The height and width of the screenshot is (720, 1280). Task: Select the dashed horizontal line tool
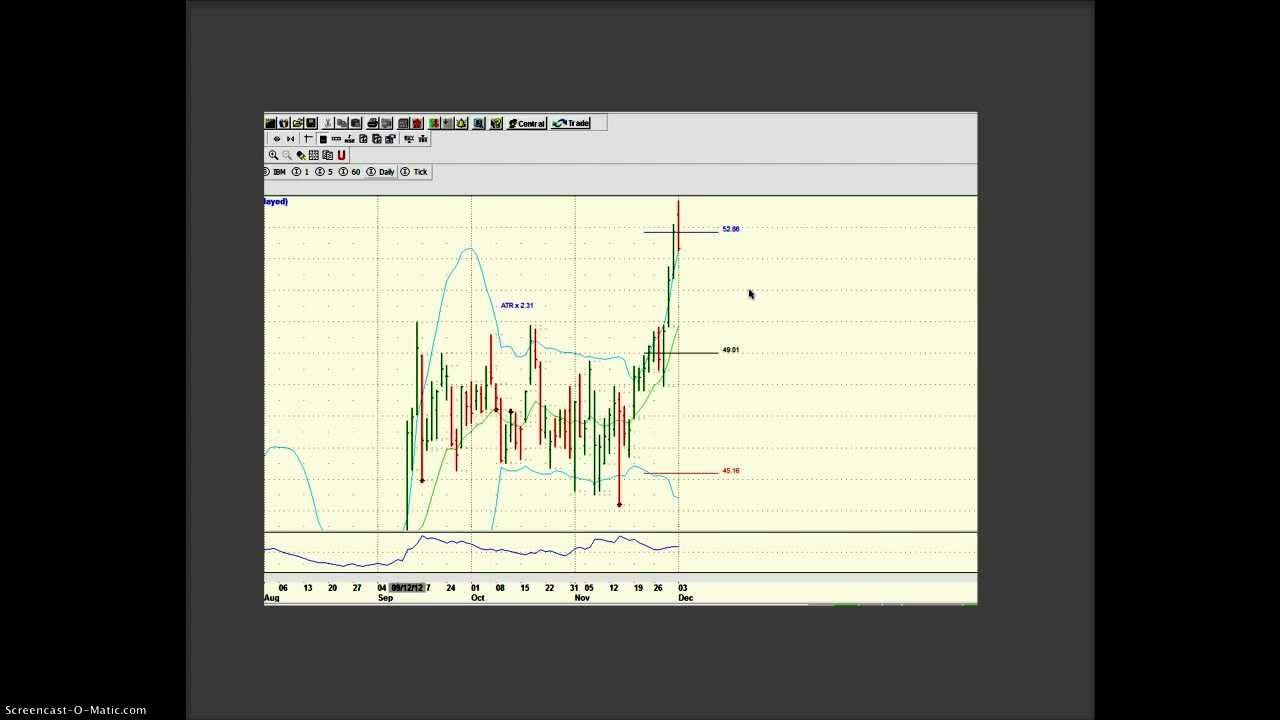(336, 139)
